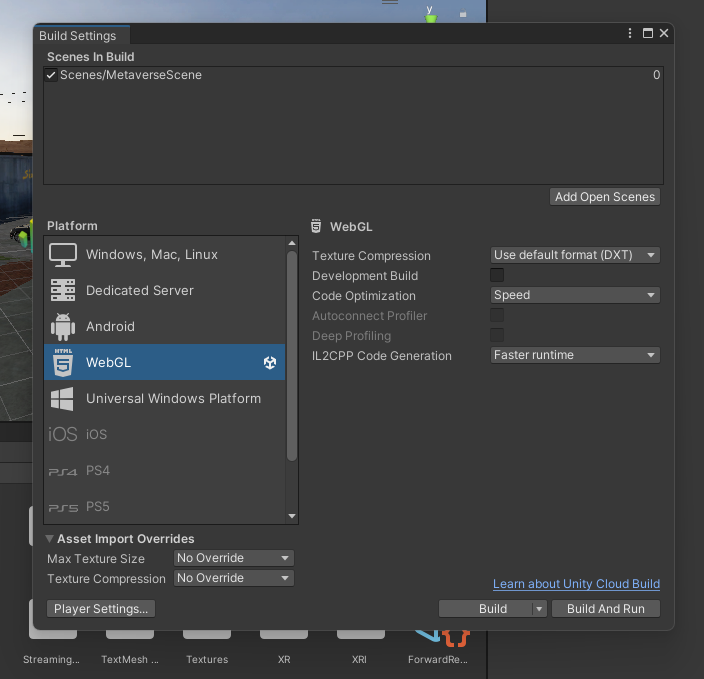The image size is (704, 679).
Task: Select Android platform label
Action: click(x=110, y=326)
